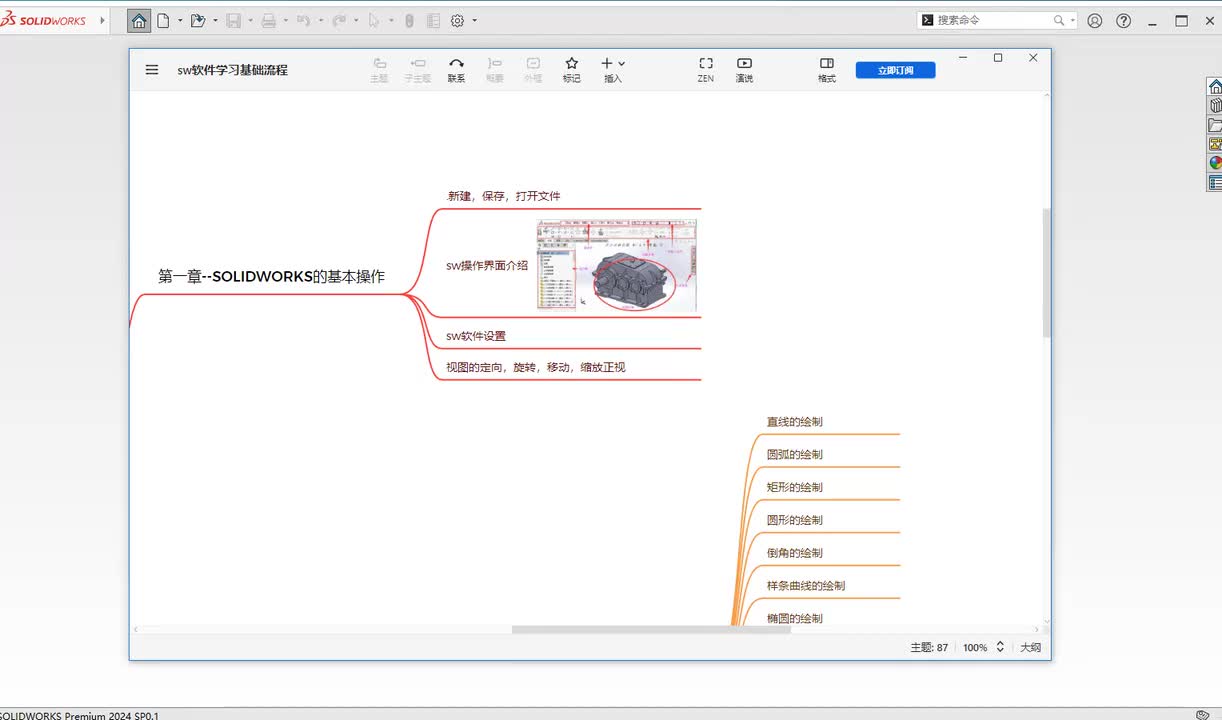The image size is (1222, 720).
Task: Switch to 大纲 outline view
Action: (x=1030, y=648)
